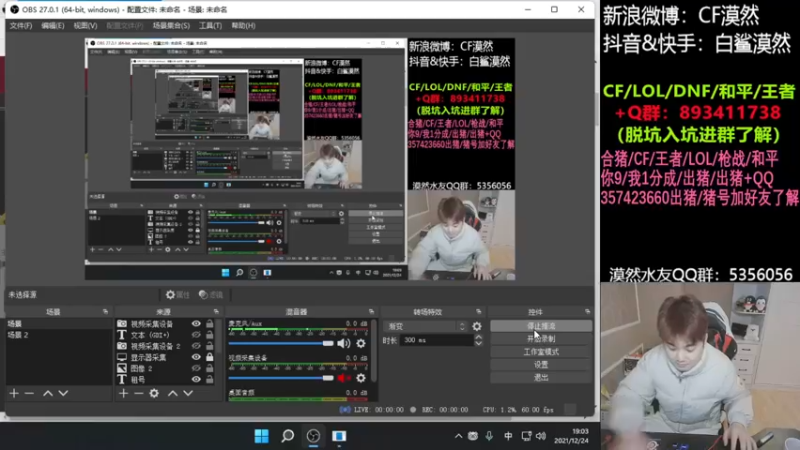The width and height of the screenshot is (800, 450).
Task: Click the 滤镜 button above panels
Action: tap(211, 294)
